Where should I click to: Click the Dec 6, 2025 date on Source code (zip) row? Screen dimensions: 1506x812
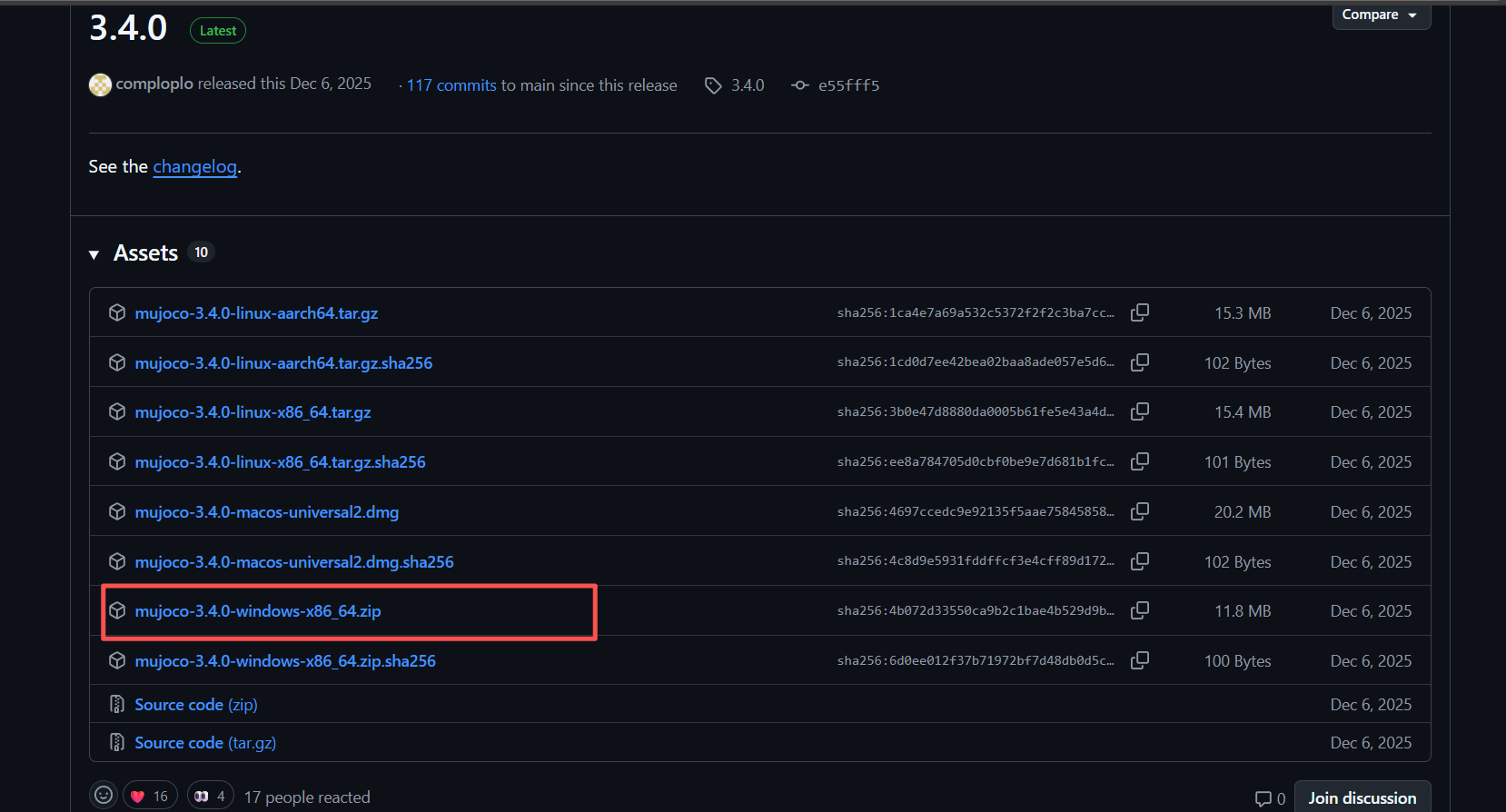pyautogui.click(x=1371, y=705)
